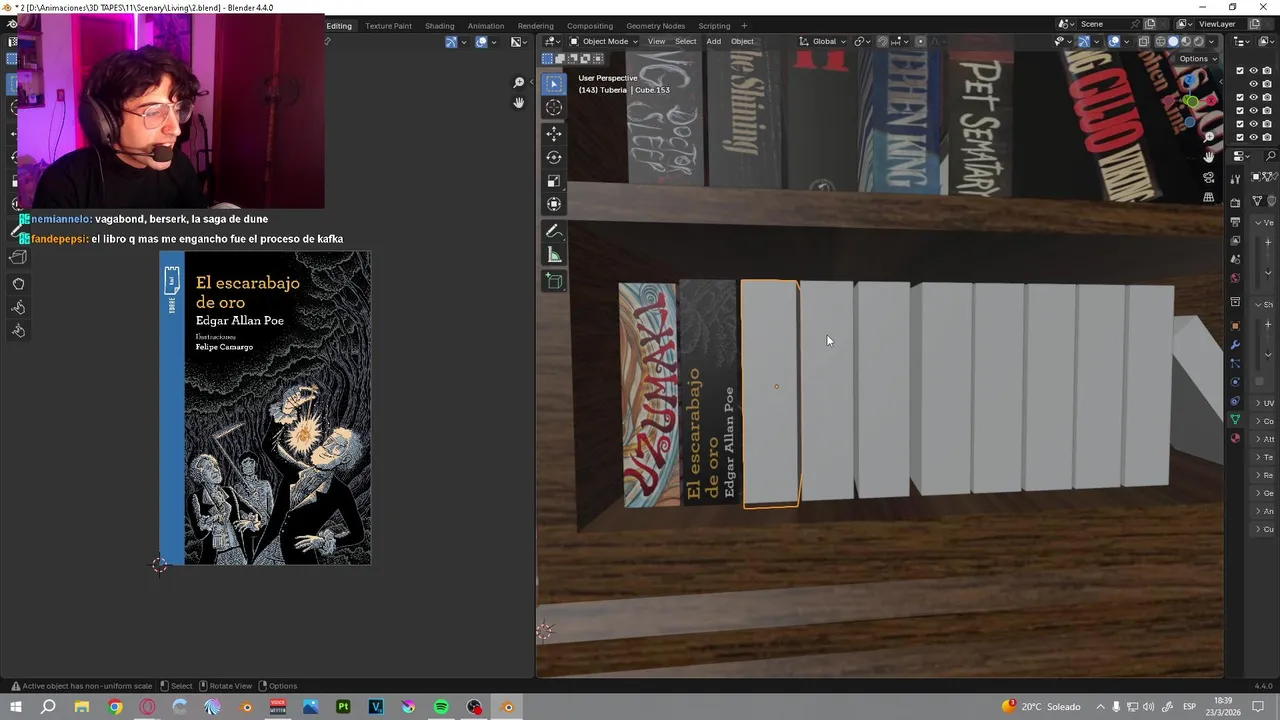Toggle snapping magnet in viewport header

[x=882, y=41]
